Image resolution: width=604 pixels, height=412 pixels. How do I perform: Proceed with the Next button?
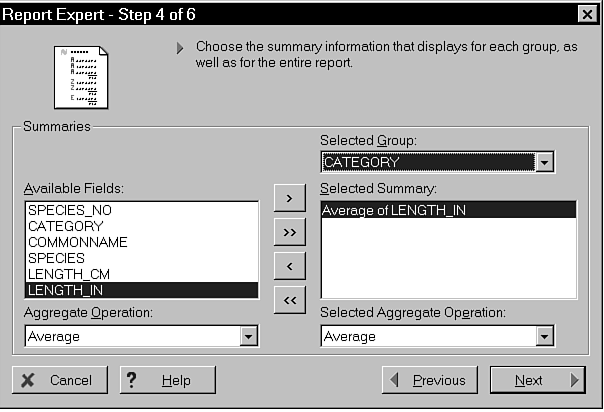tap(537, 380)
